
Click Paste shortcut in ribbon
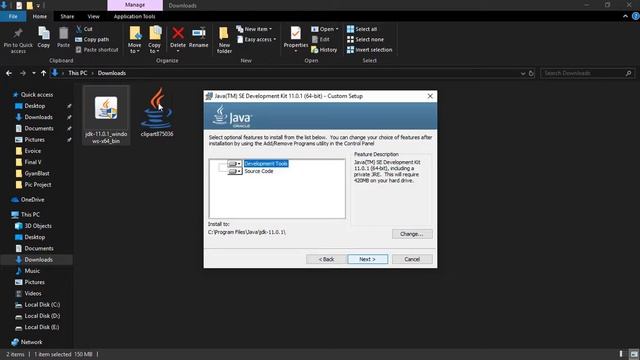[97, 49]
